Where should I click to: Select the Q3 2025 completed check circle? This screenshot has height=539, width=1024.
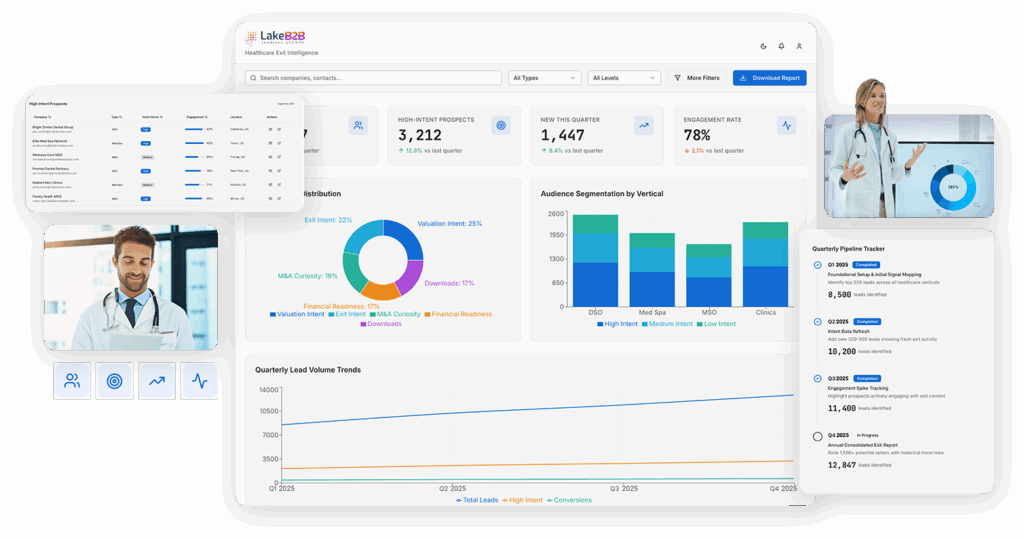(818, 379)
